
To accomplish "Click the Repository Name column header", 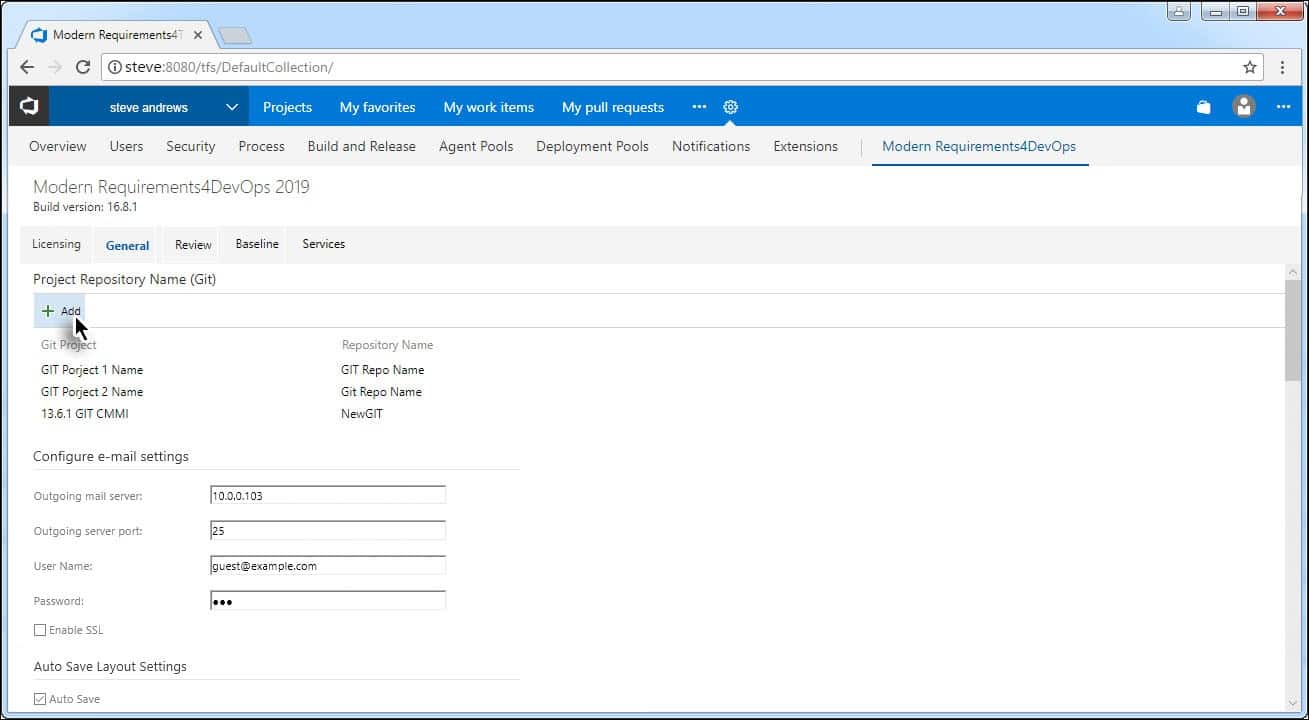I will [x=387, y=345].
